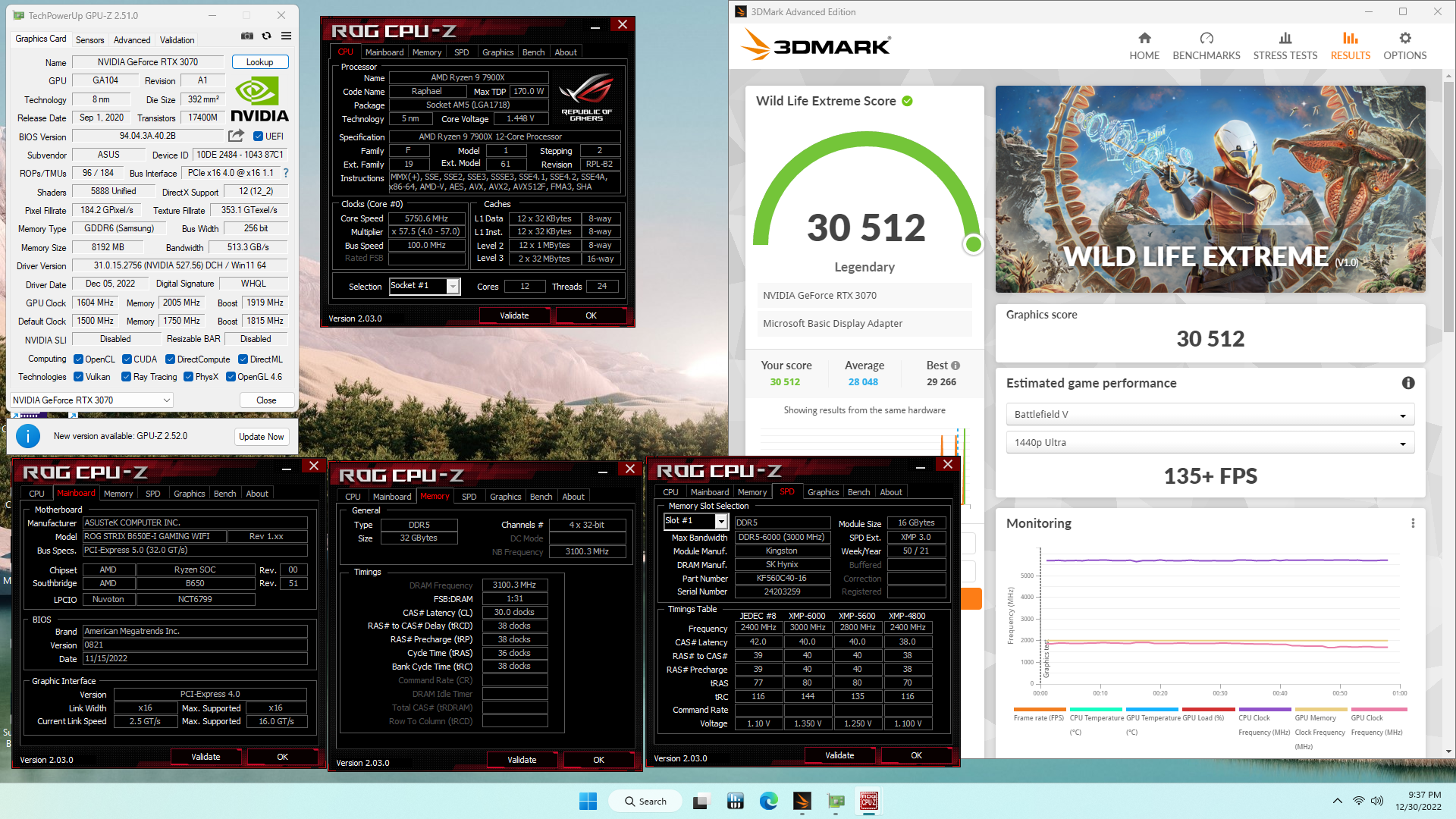Click the volume tray icon

click(x=1377, y=801)
